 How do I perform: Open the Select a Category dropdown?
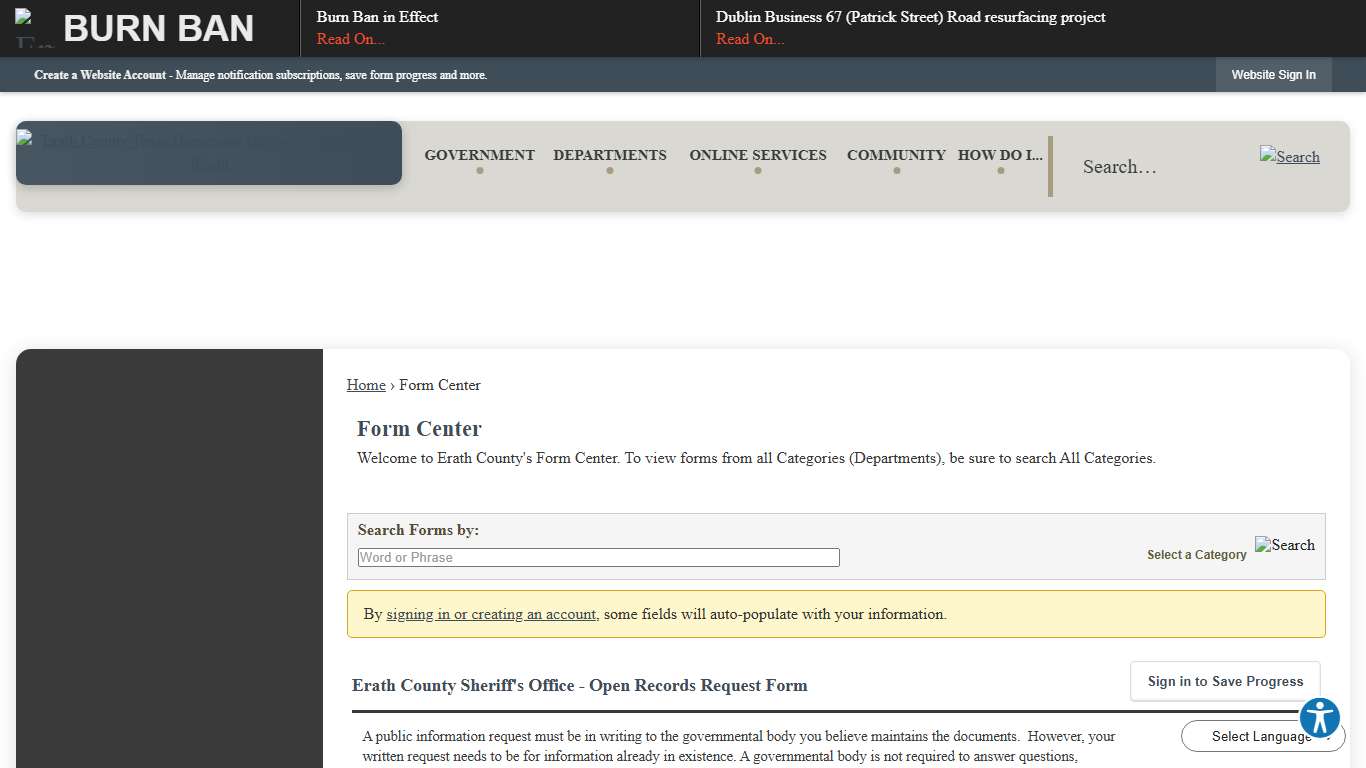coord(1196,554)
